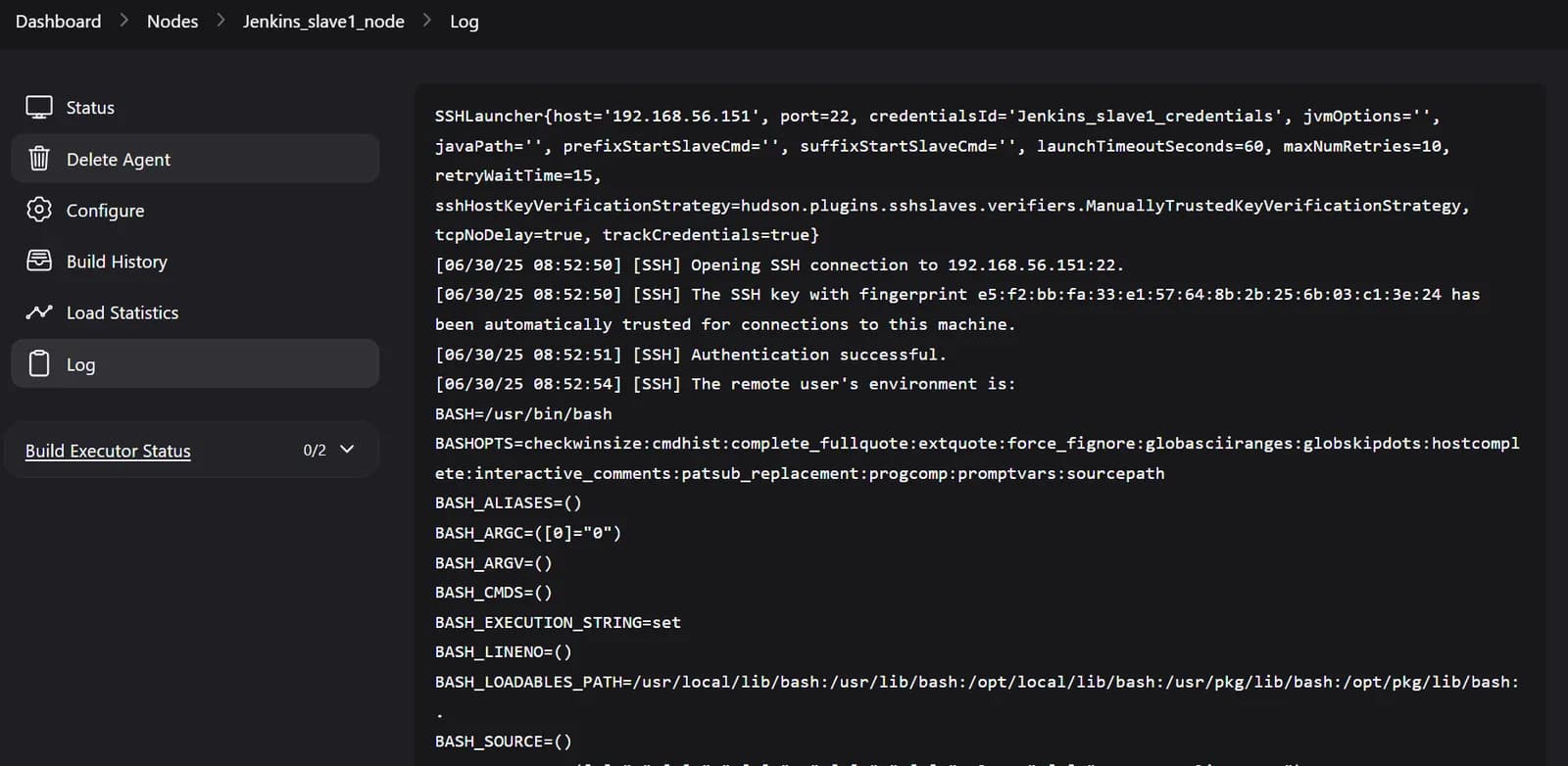Click the sshHostKeyVerificationStrategy line

[x=953, y=206]
